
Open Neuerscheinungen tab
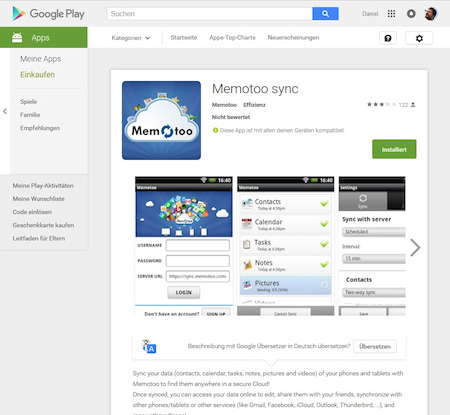pos(293,38)
